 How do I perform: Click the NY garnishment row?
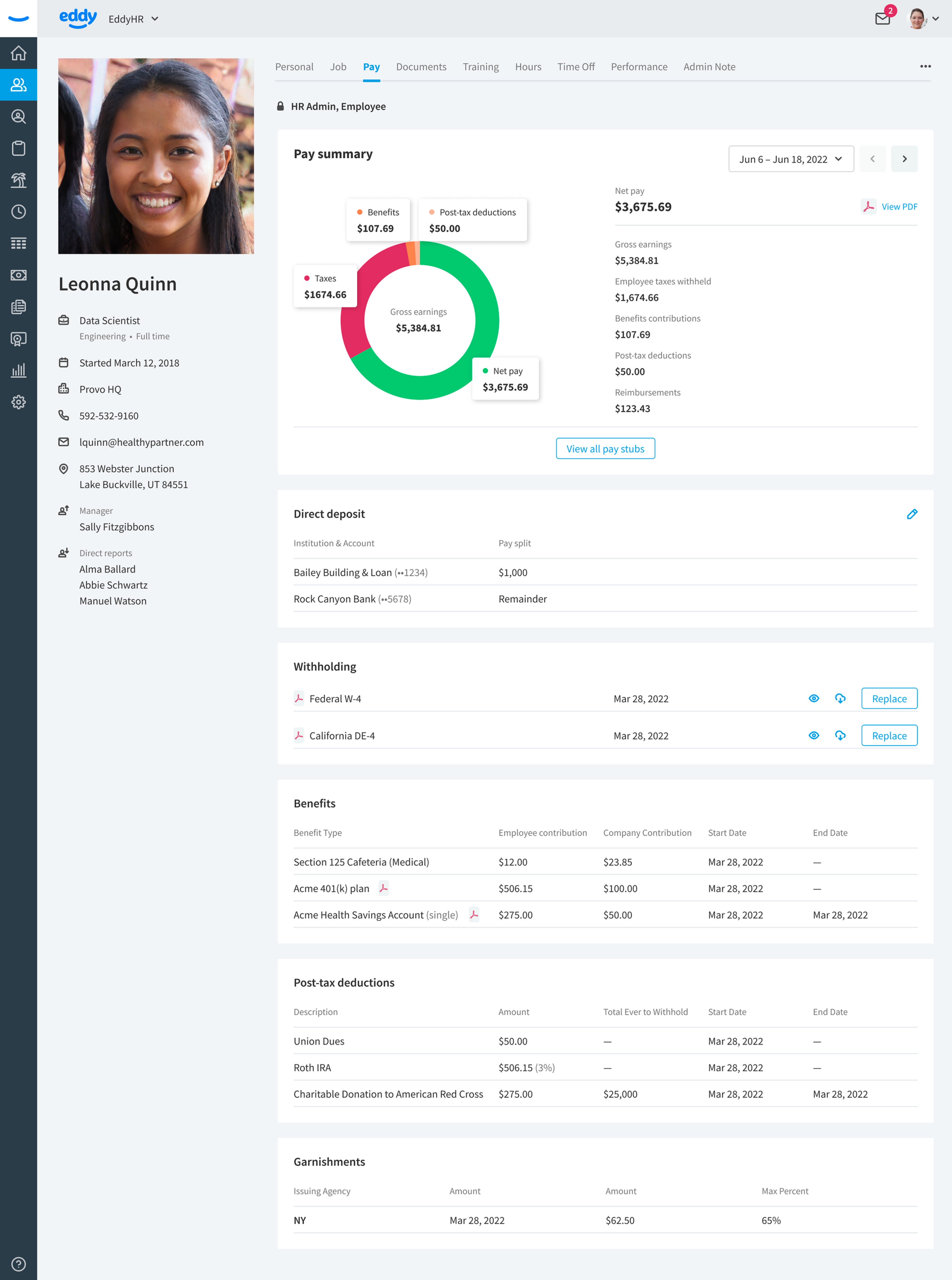click(605, 1220)
